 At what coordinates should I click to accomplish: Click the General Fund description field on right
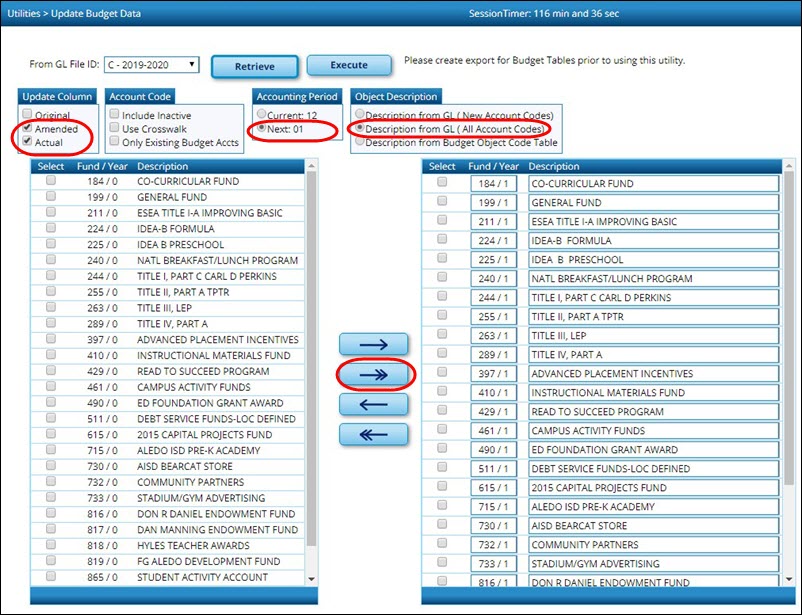(x=653, y=203)
